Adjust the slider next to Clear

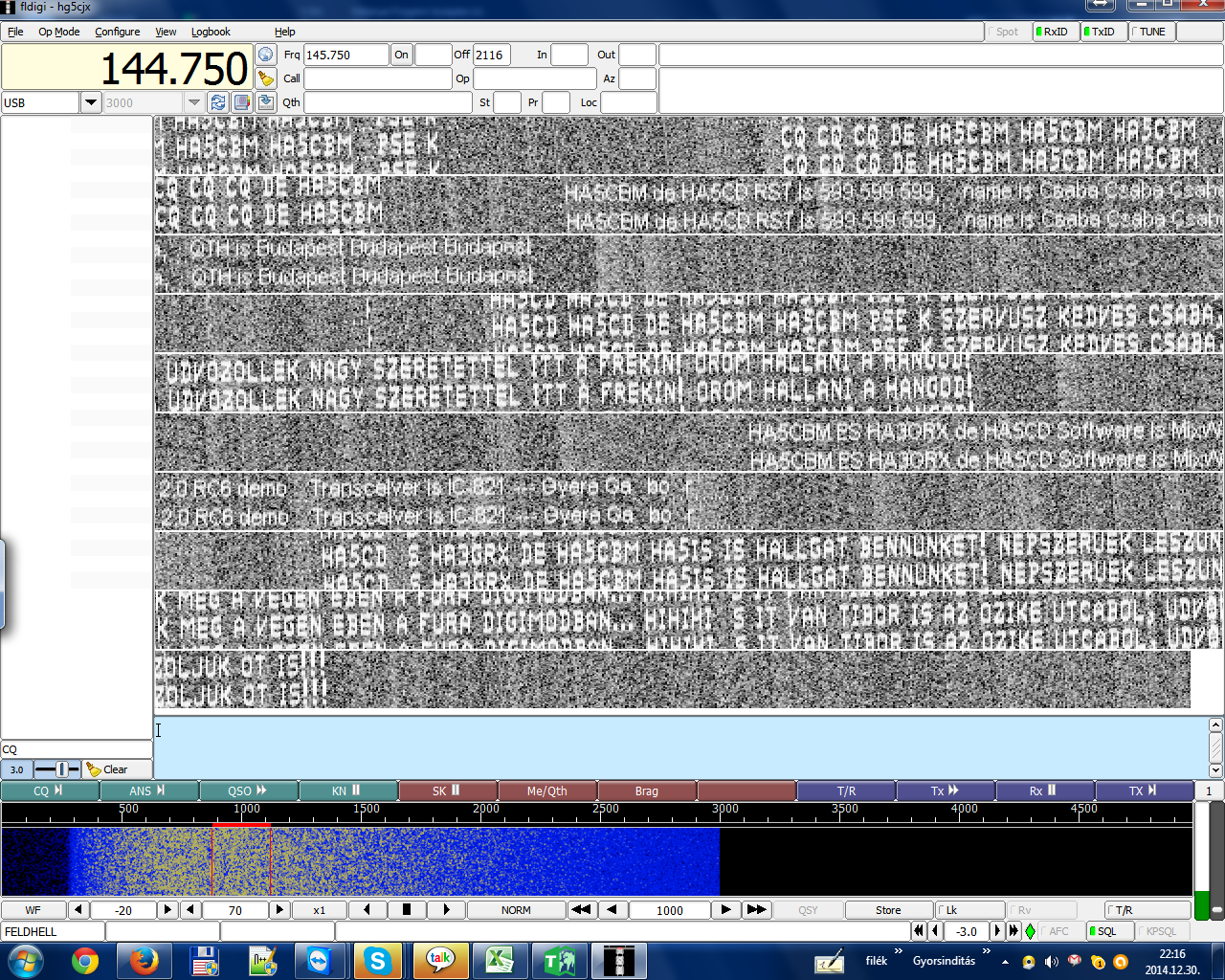(x=59, y=769)
